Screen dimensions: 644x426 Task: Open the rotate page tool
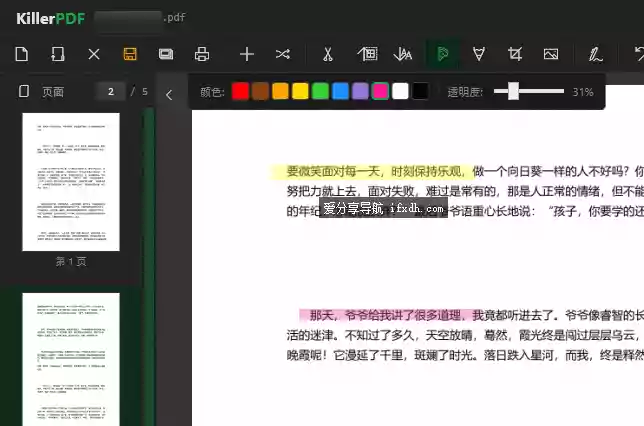(x=58, y=54)
